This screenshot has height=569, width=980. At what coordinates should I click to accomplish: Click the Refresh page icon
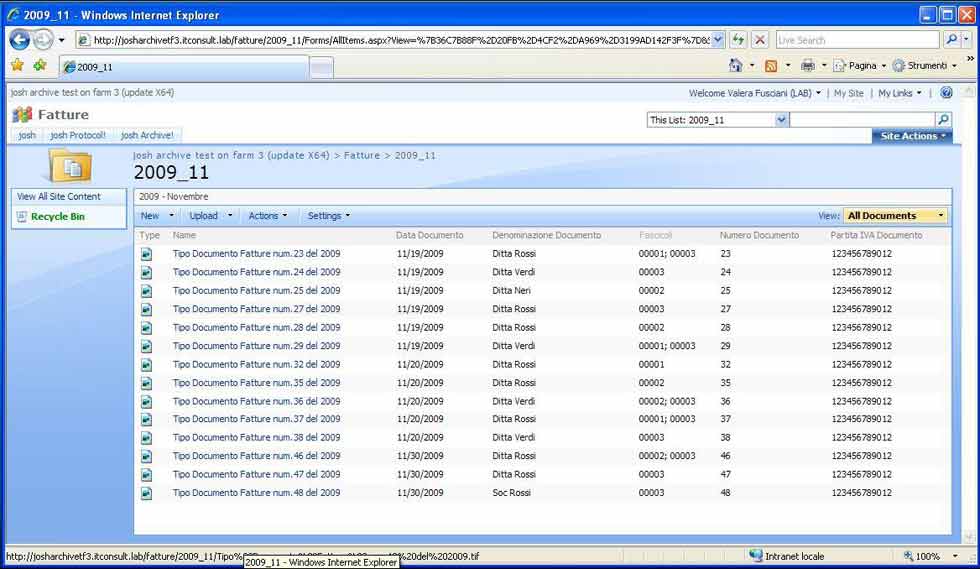tap(738, 40)
